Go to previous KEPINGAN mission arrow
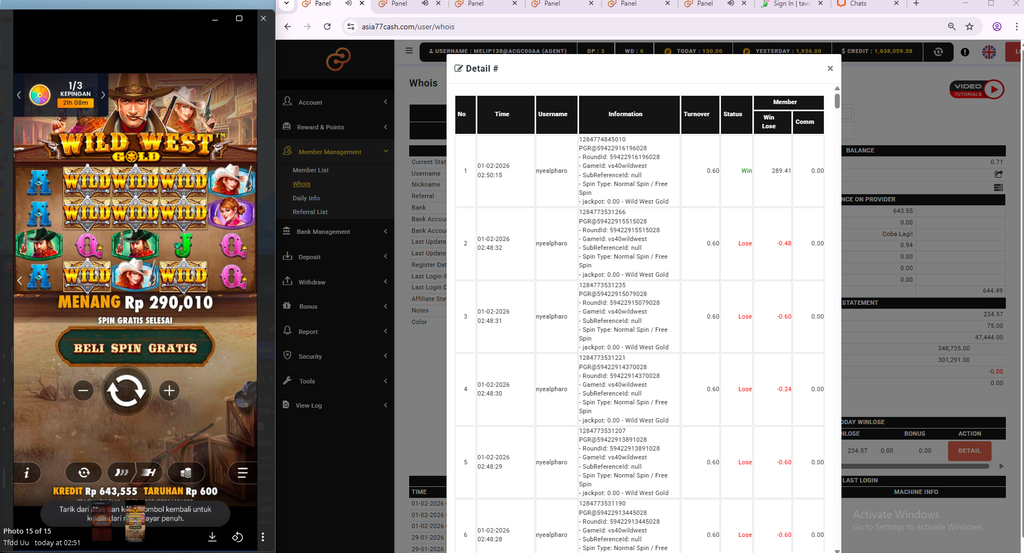This screenshot has width=1024, height=553. [19, 95]
